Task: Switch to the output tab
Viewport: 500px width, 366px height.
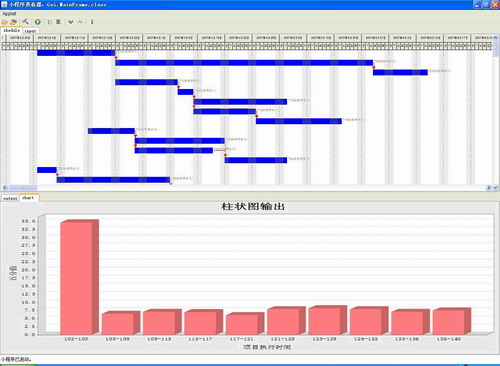Action: 10,198
